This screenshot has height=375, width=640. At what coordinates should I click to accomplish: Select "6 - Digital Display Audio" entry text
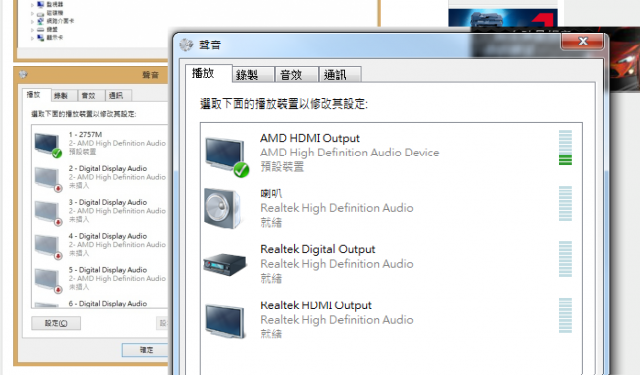[108, 304]
